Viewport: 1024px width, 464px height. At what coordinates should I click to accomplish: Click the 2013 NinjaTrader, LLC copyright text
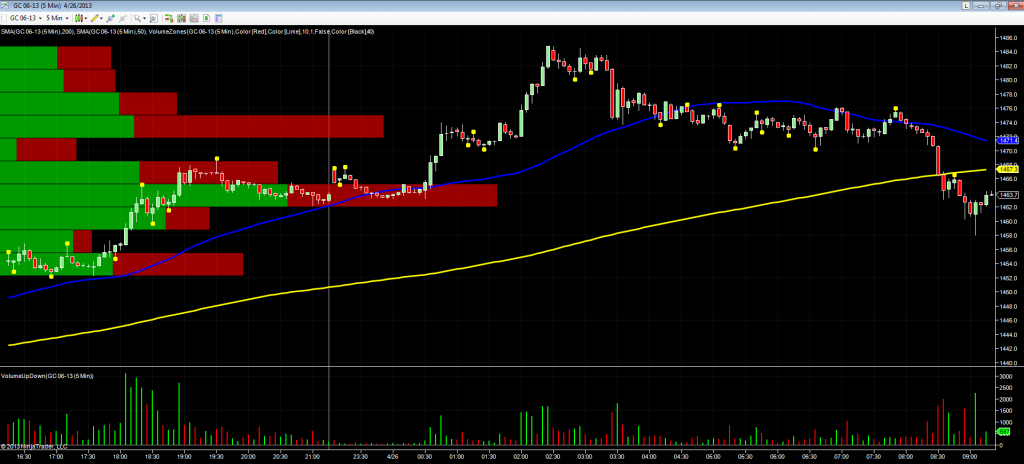pos(34,446)
